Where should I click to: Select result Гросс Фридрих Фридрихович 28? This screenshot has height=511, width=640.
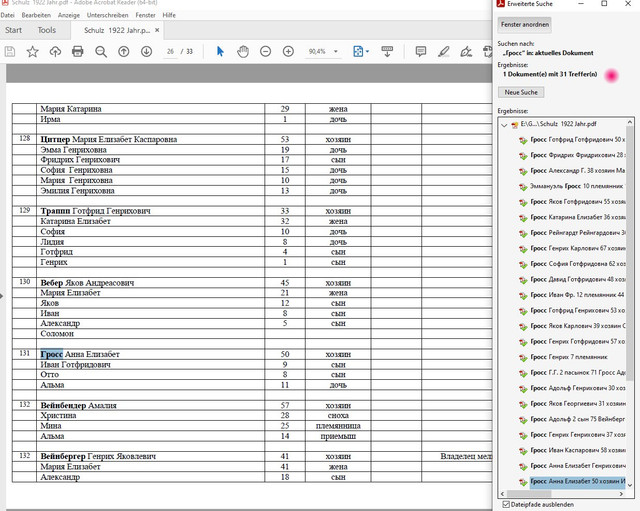coord(577,155)
